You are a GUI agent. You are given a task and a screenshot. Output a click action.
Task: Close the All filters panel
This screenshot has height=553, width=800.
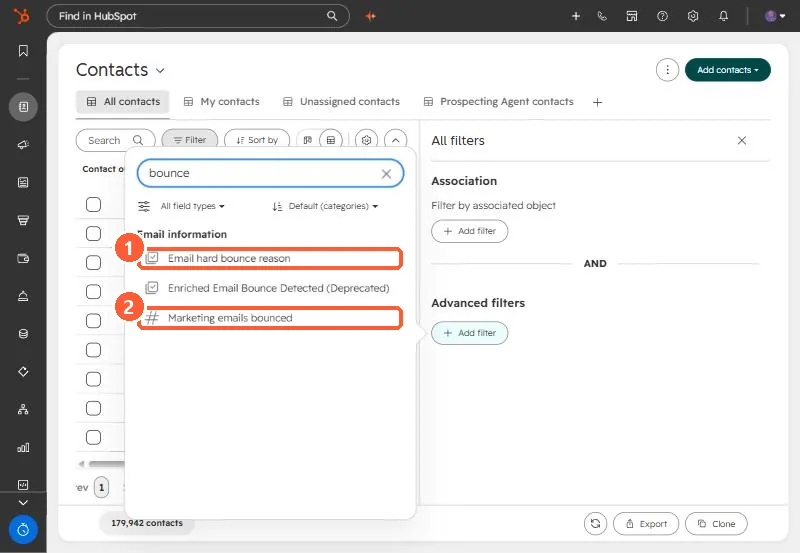click(x=742, y=140)
